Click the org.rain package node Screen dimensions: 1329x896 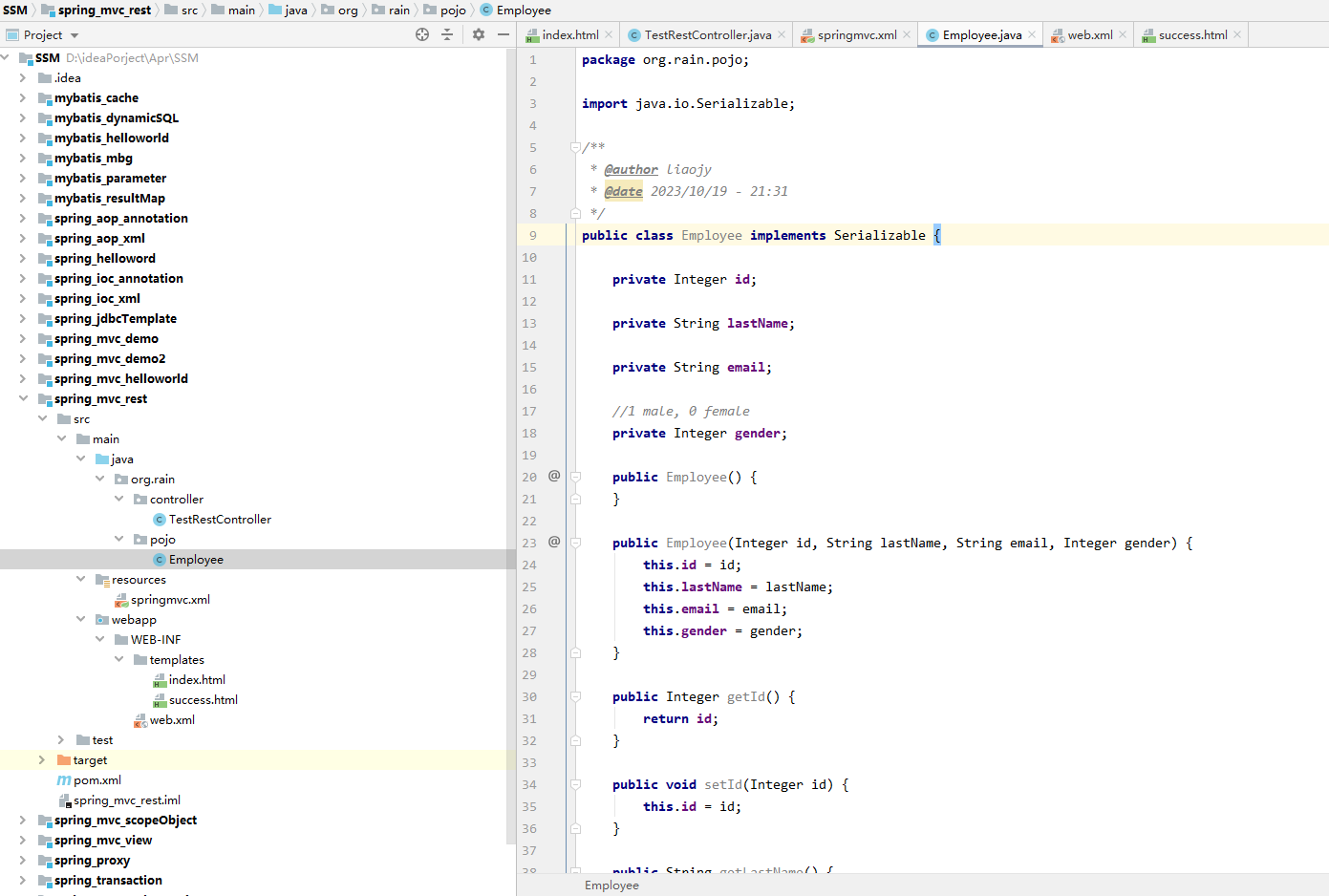[153, 480]
